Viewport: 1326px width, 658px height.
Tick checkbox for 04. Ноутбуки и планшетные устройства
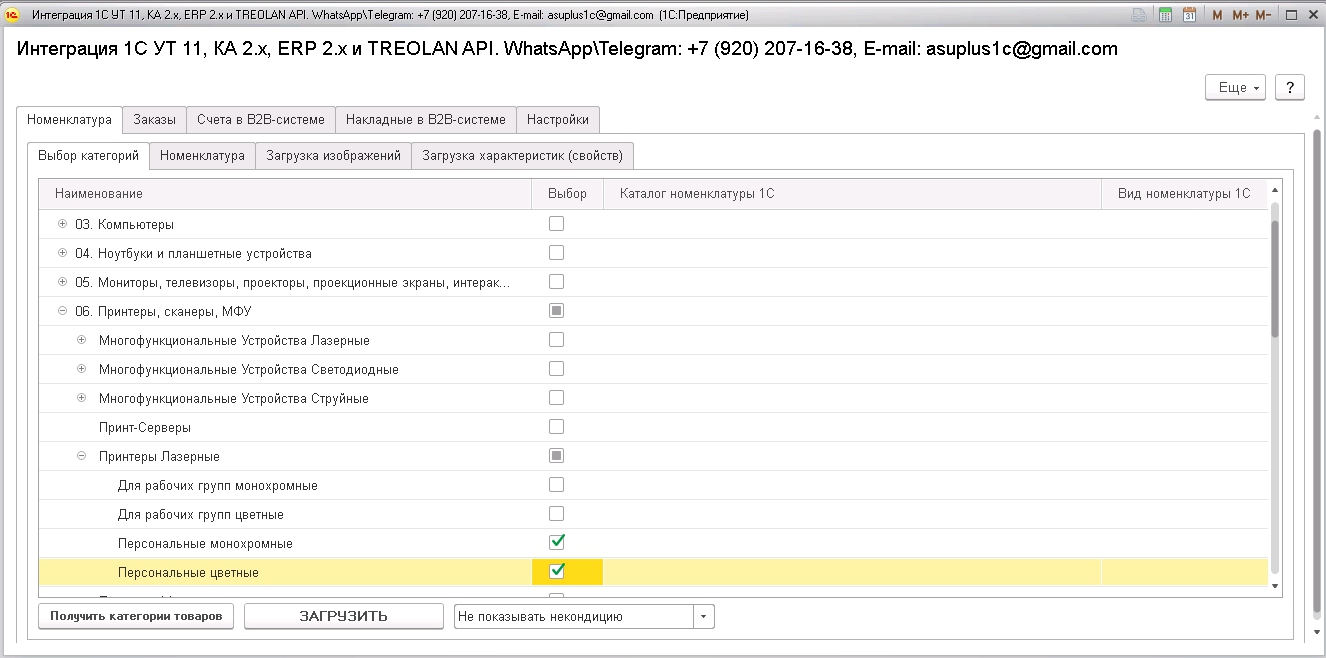556,252
